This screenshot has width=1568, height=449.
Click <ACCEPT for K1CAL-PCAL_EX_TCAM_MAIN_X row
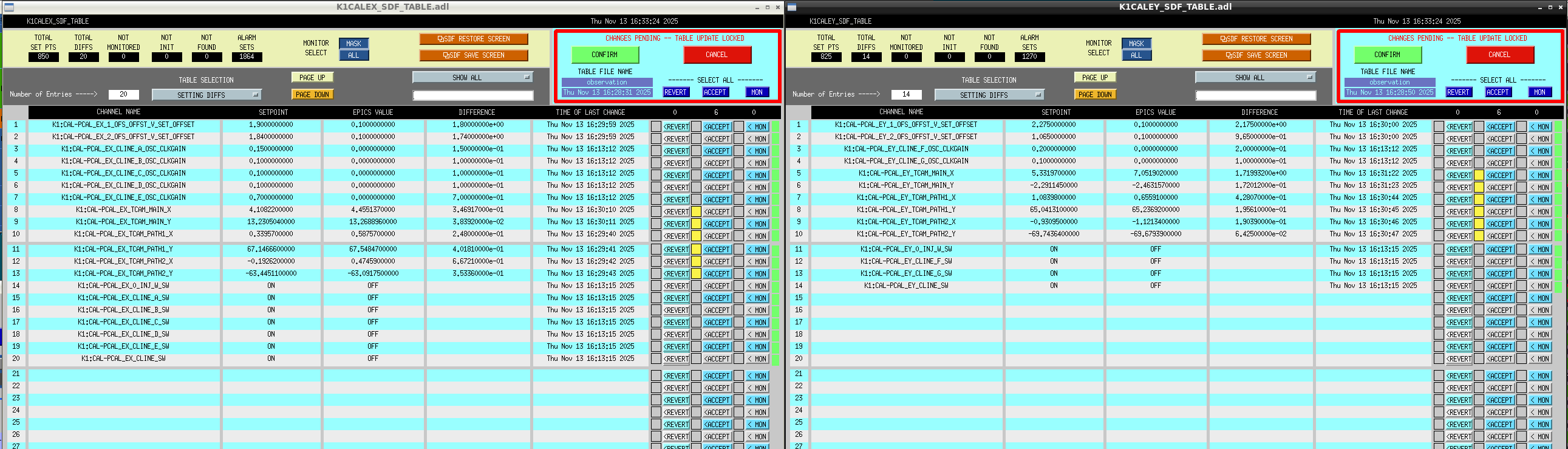(717, 212)
